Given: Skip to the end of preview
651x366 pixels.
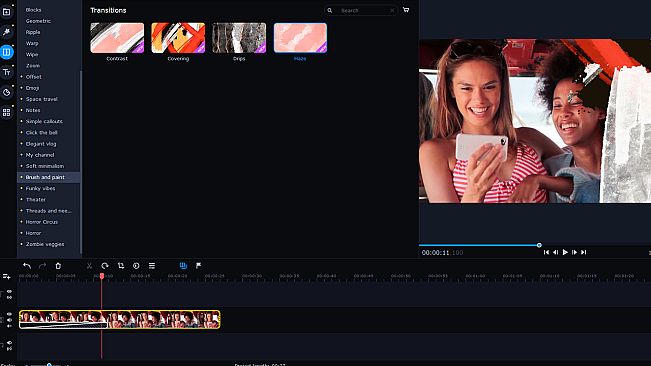Looking at the screenshot, I should (583, 252).
